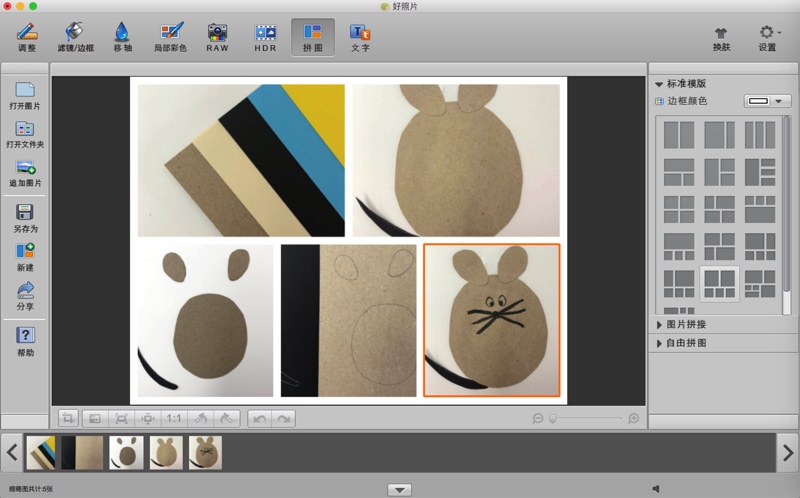Select the colored paper stripes collage cell
Image resolution: width=800 pixels, height=498 pixels.
(241, 160)
